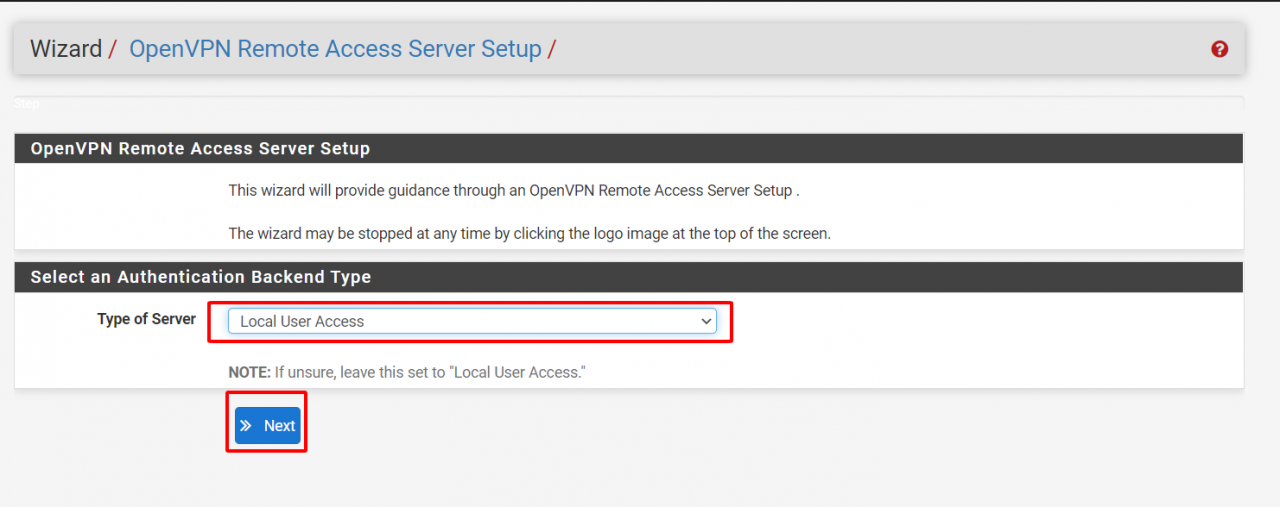The image size is (1280, 507).
Task: Click the trailing red slash ending the breadcrumb
Action: click(552, 49)
